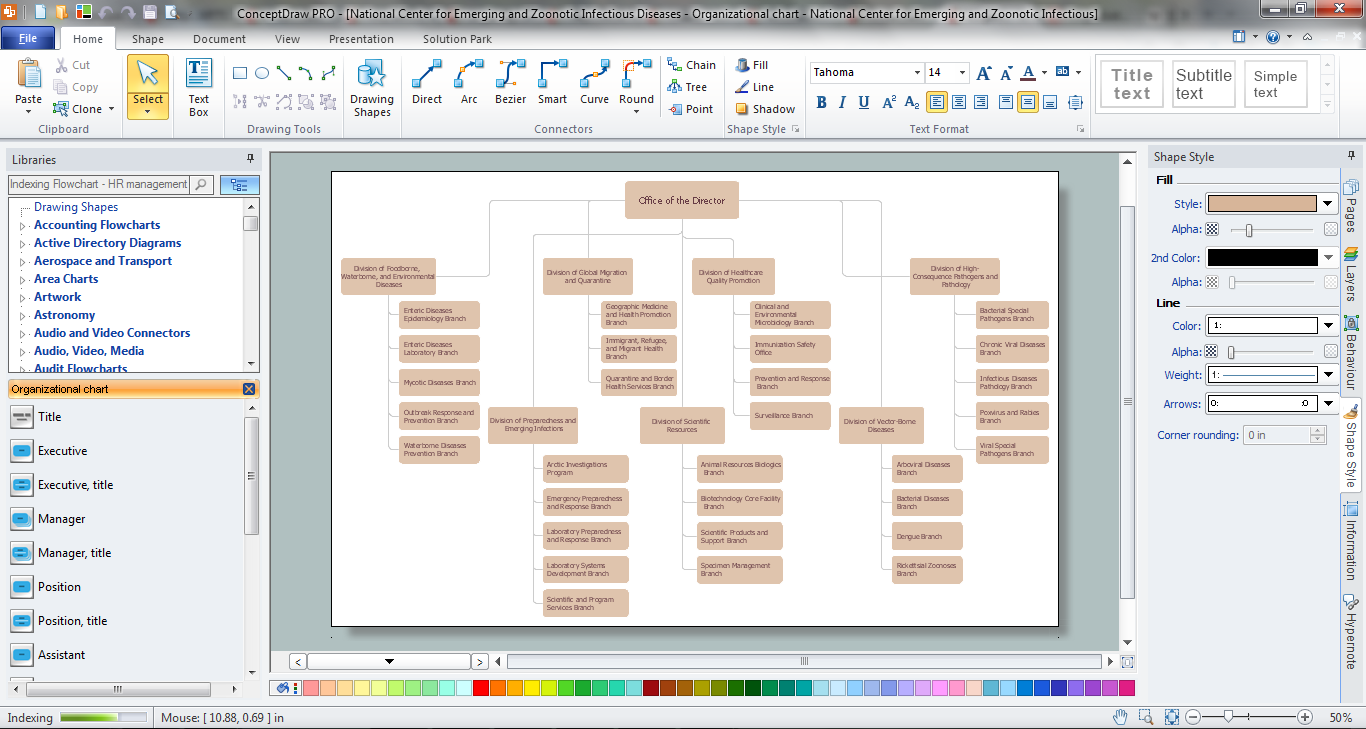Open the Drawing Shapes library
The width and height of the screenshot is (1366, 729).
[371, 87]
